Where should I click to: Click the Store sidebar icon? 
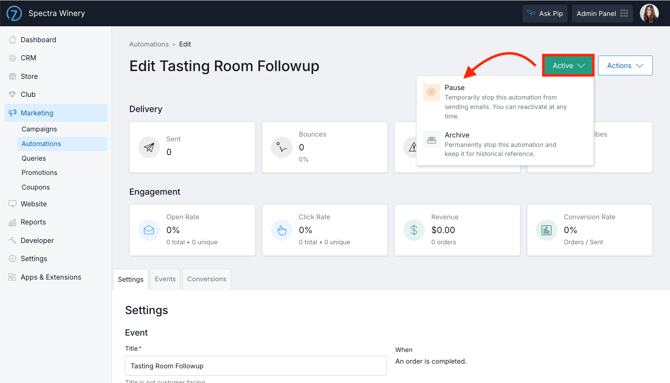(12, 76)
